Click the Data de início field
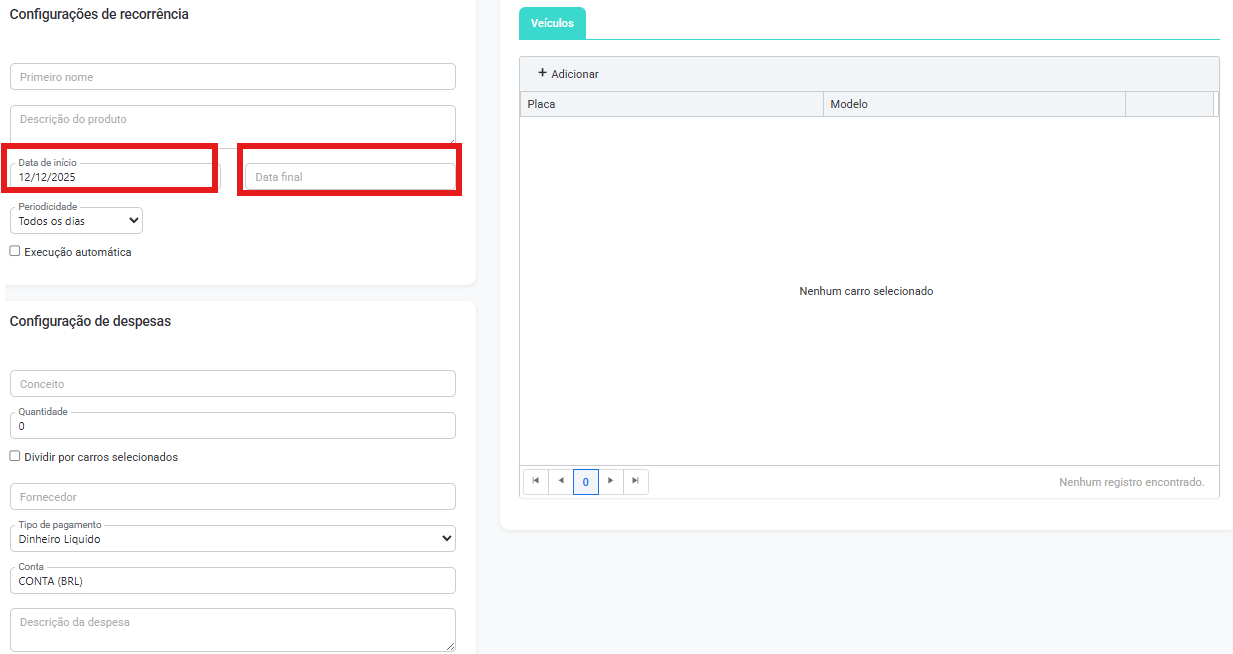Image resolution: width=1233 pixels, height=654 pixels. [112, 176]
